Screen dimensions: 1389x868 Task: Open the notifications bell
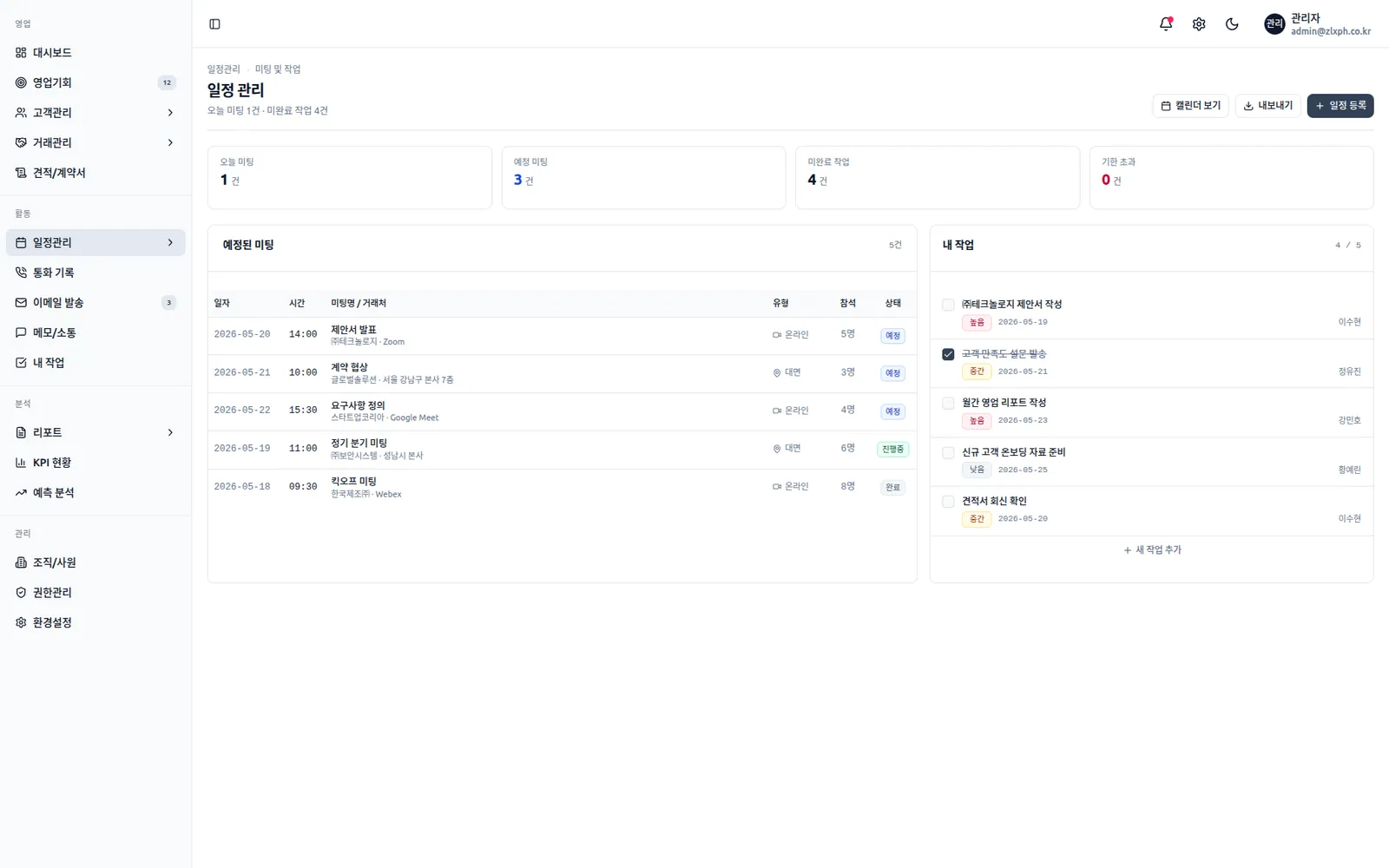[x=1166, y=24]
